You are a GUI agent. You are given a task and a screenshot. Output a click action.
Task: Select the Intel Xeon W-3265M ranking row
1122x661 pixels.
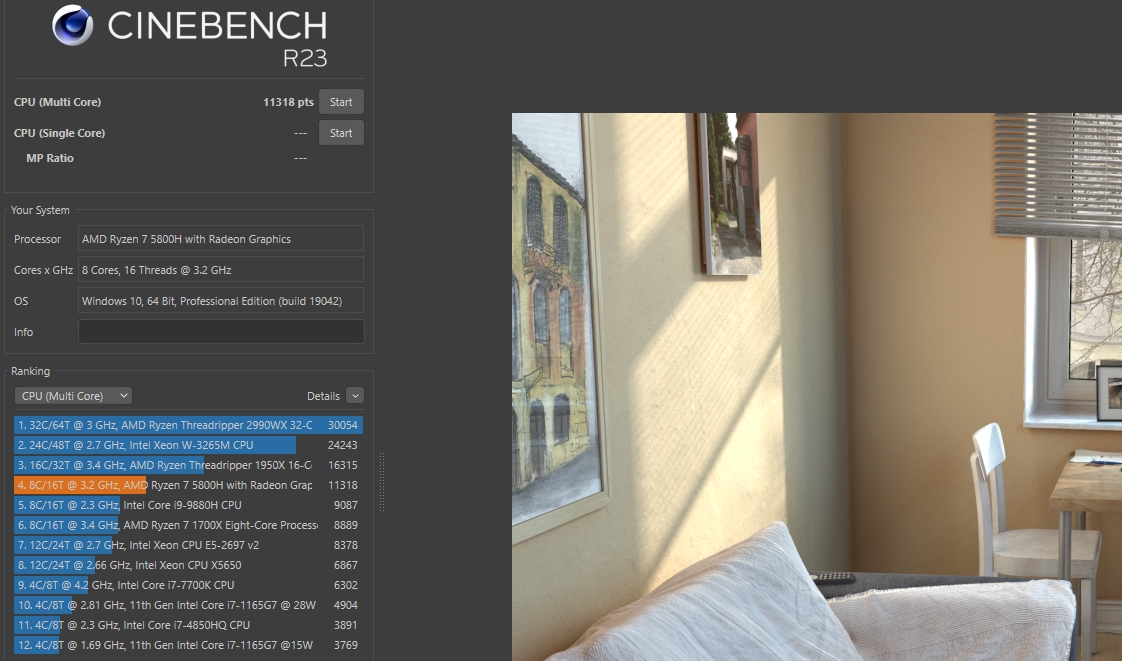click(x=188, y=445)
